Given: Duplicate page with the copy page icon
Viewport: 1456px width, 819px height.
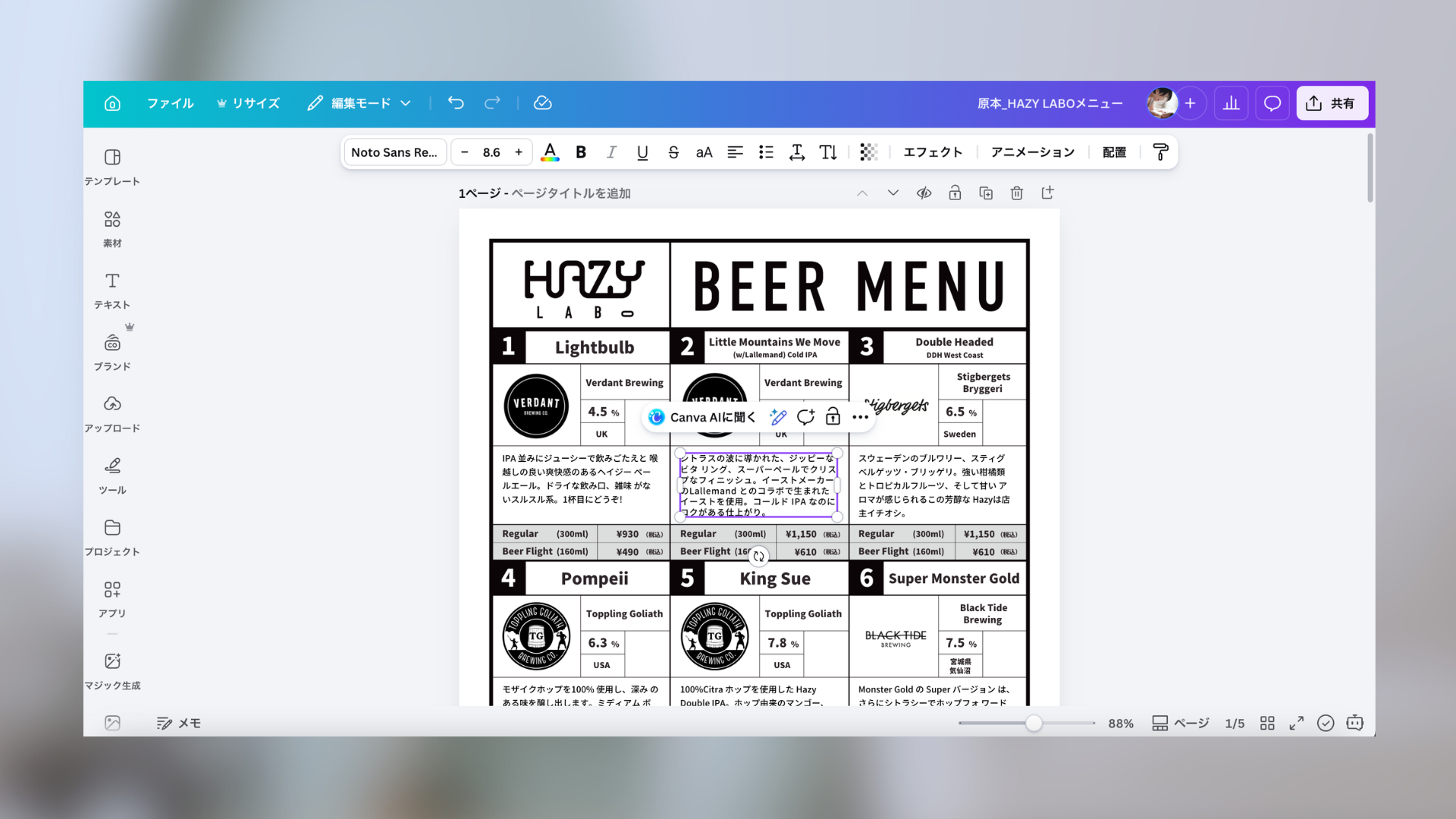Looking at the screenshot, I should point(986,193).
